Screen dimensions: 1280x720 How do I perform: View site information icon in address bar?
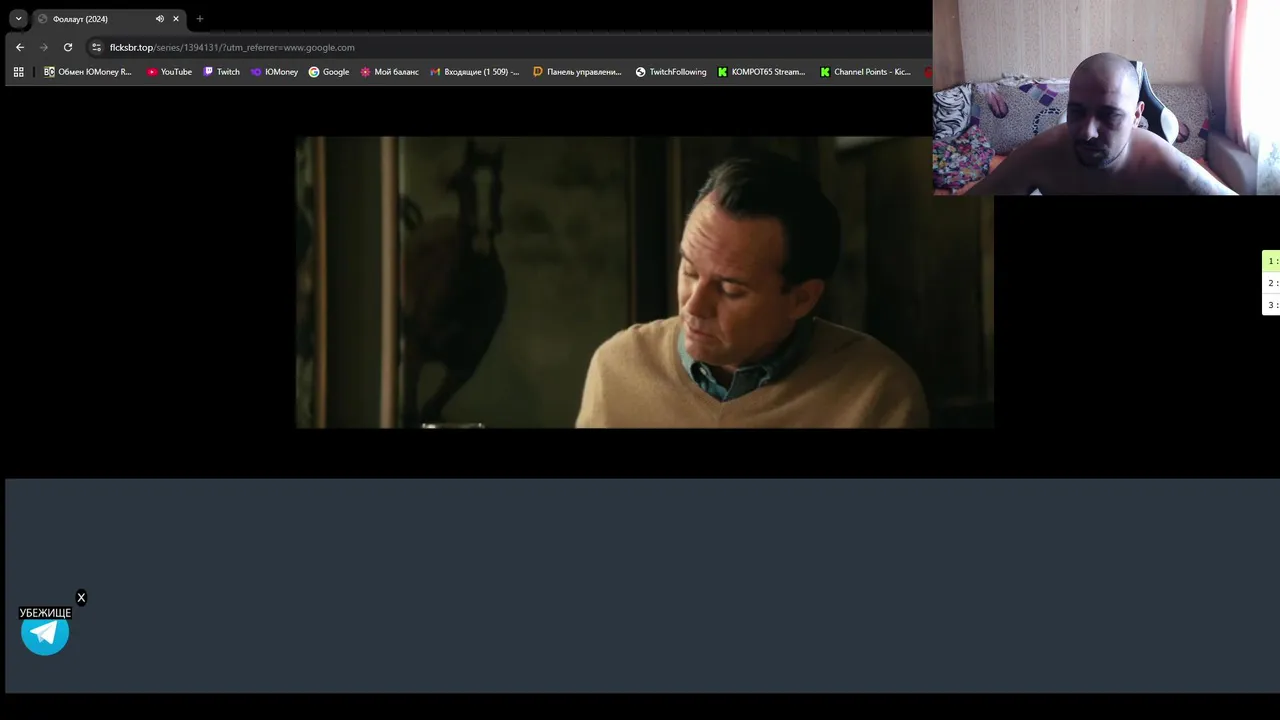96,47
